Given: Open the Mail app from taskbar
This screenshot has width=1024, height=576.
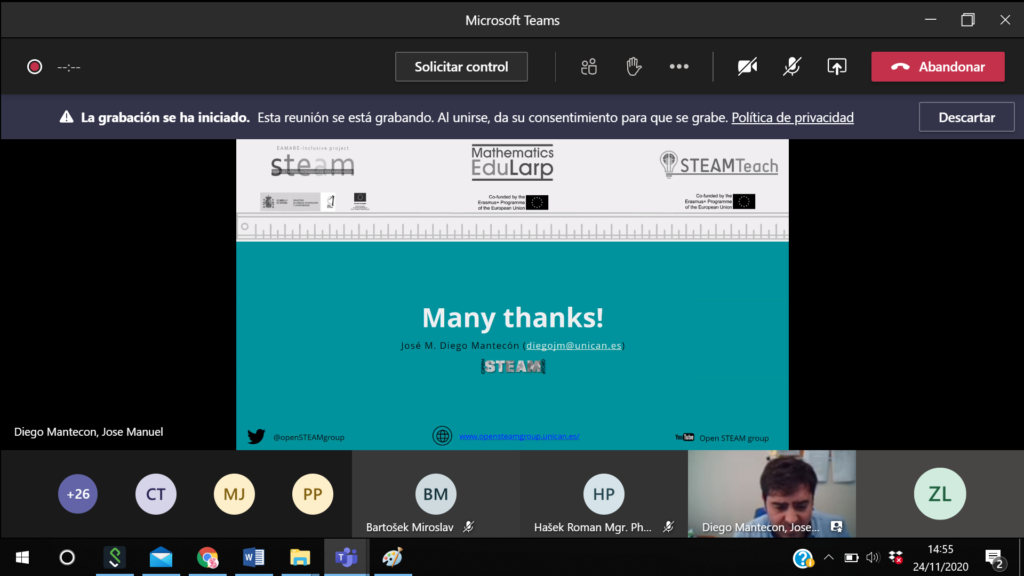Looking at the screenshot, I should [x=161, y=558].
